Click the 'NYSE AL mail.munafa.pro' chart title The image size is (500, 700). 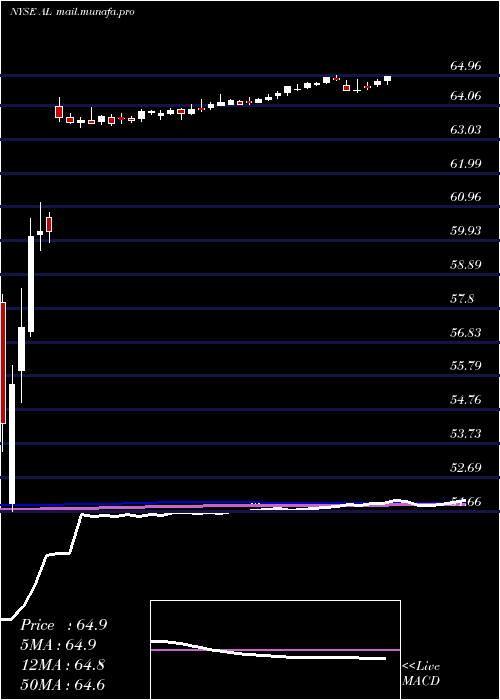(x=72, y=12)
